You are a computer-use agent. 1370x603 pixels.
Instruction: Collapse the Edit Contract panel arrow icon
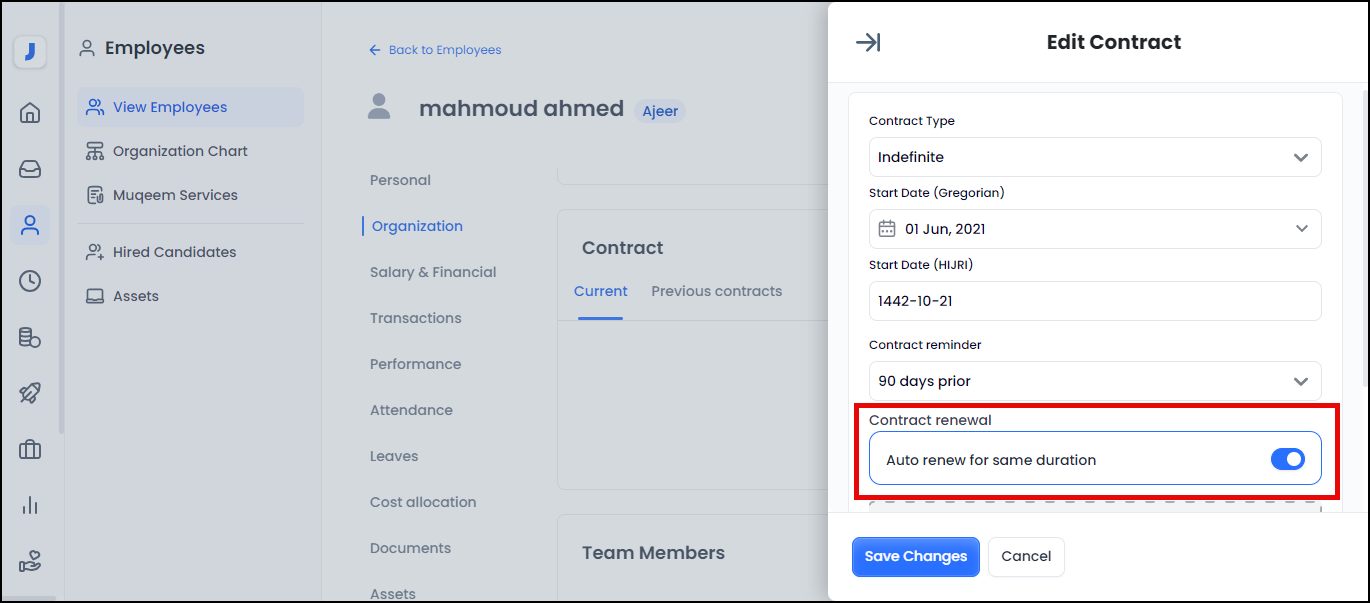(868, 42)
